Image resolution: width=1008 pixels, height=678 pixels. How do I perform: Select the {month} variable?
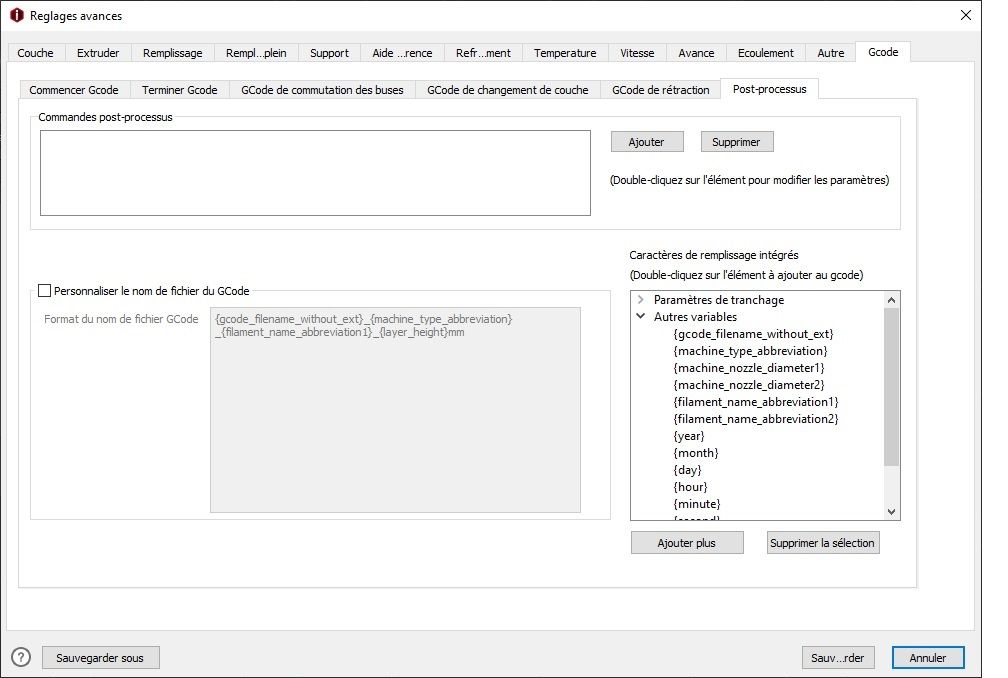[x=696, y=452]
